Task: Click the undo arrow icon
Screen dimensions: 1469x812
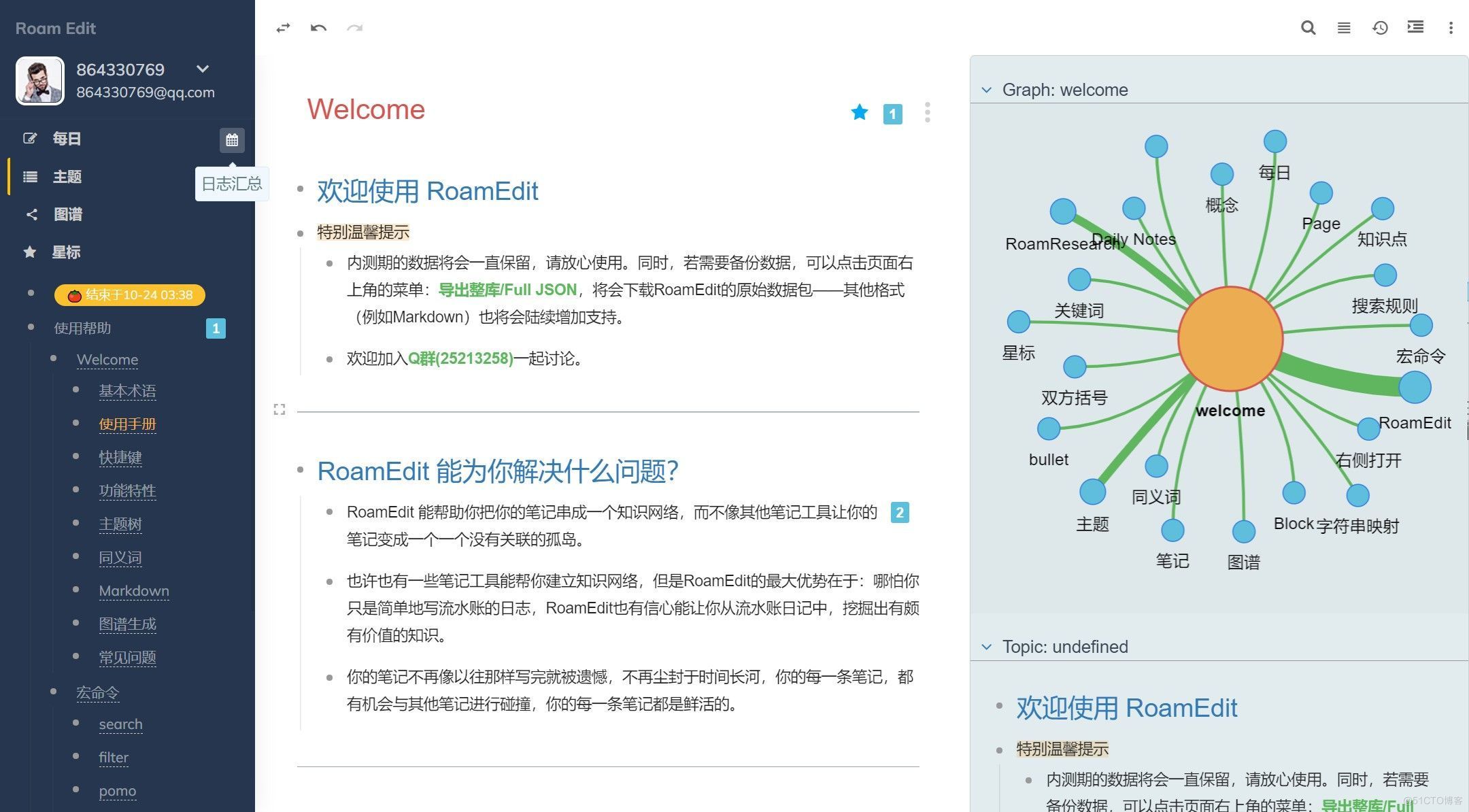Action: click(x=318, y=28)
